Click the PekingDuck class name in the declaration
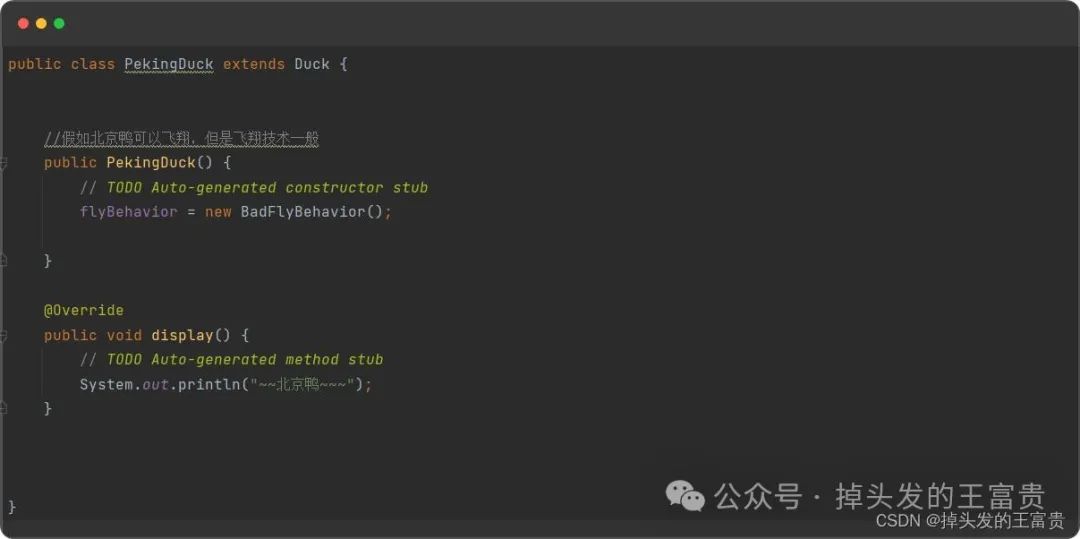Screen dimensions: 1080x539 [x=169, y=64]
